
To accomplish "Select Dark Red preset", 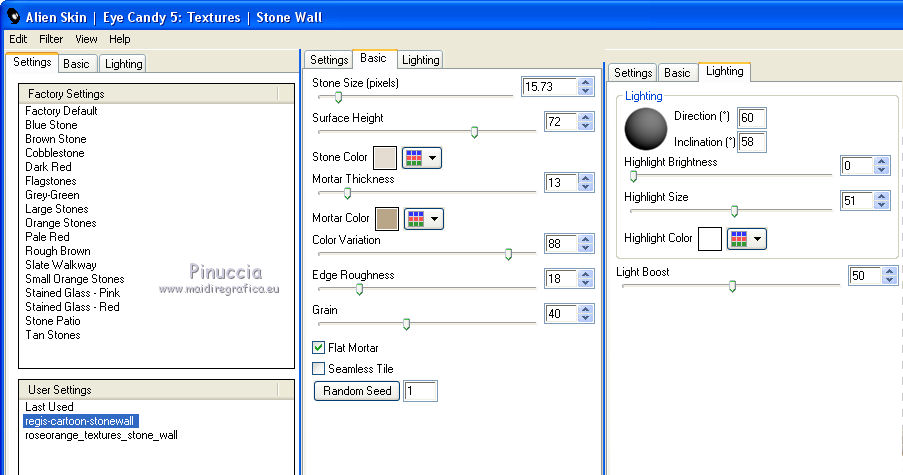I will coord(48,167).
